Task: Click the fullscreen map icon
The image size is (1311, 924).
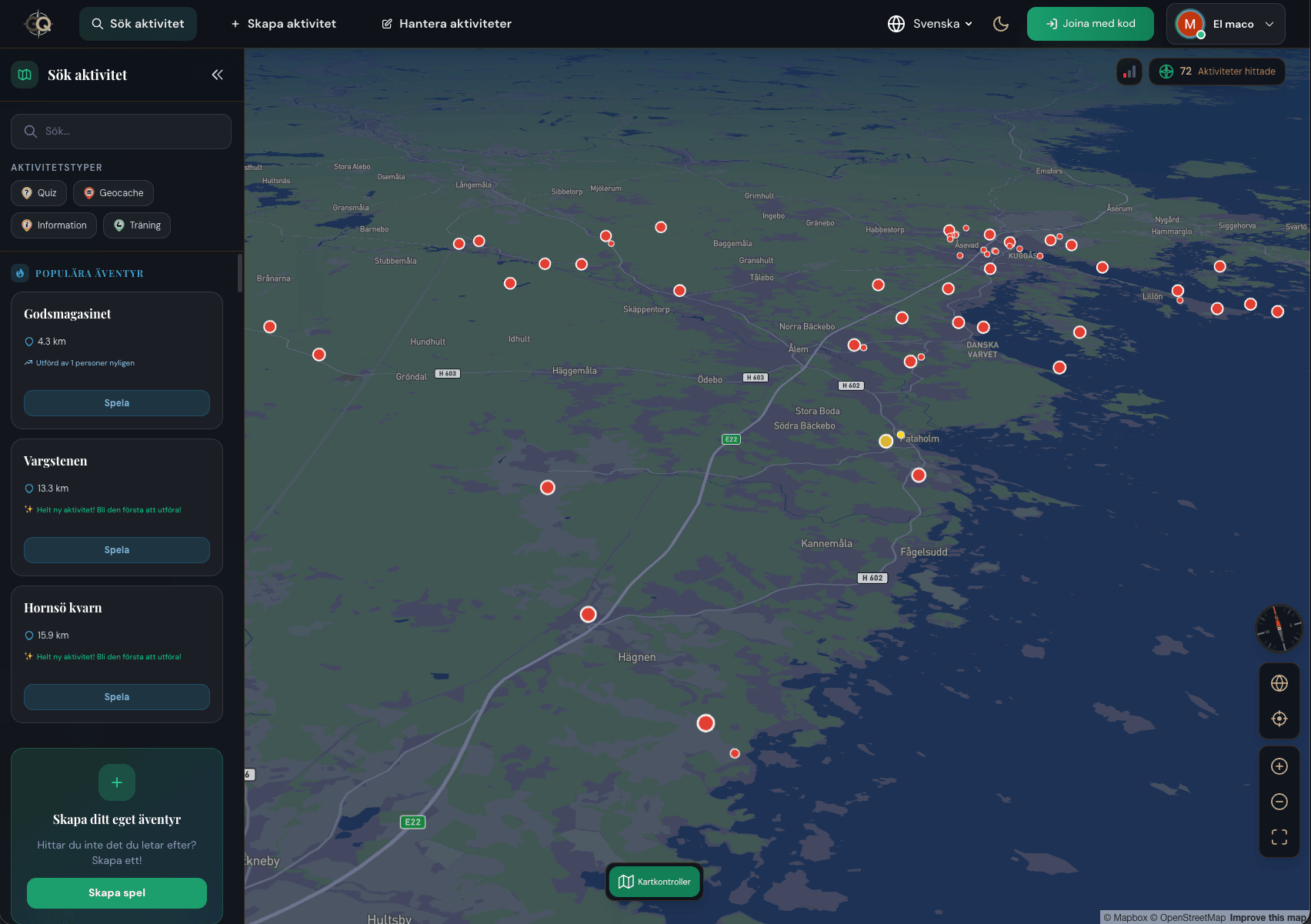Action: (x=1279, y=837)
